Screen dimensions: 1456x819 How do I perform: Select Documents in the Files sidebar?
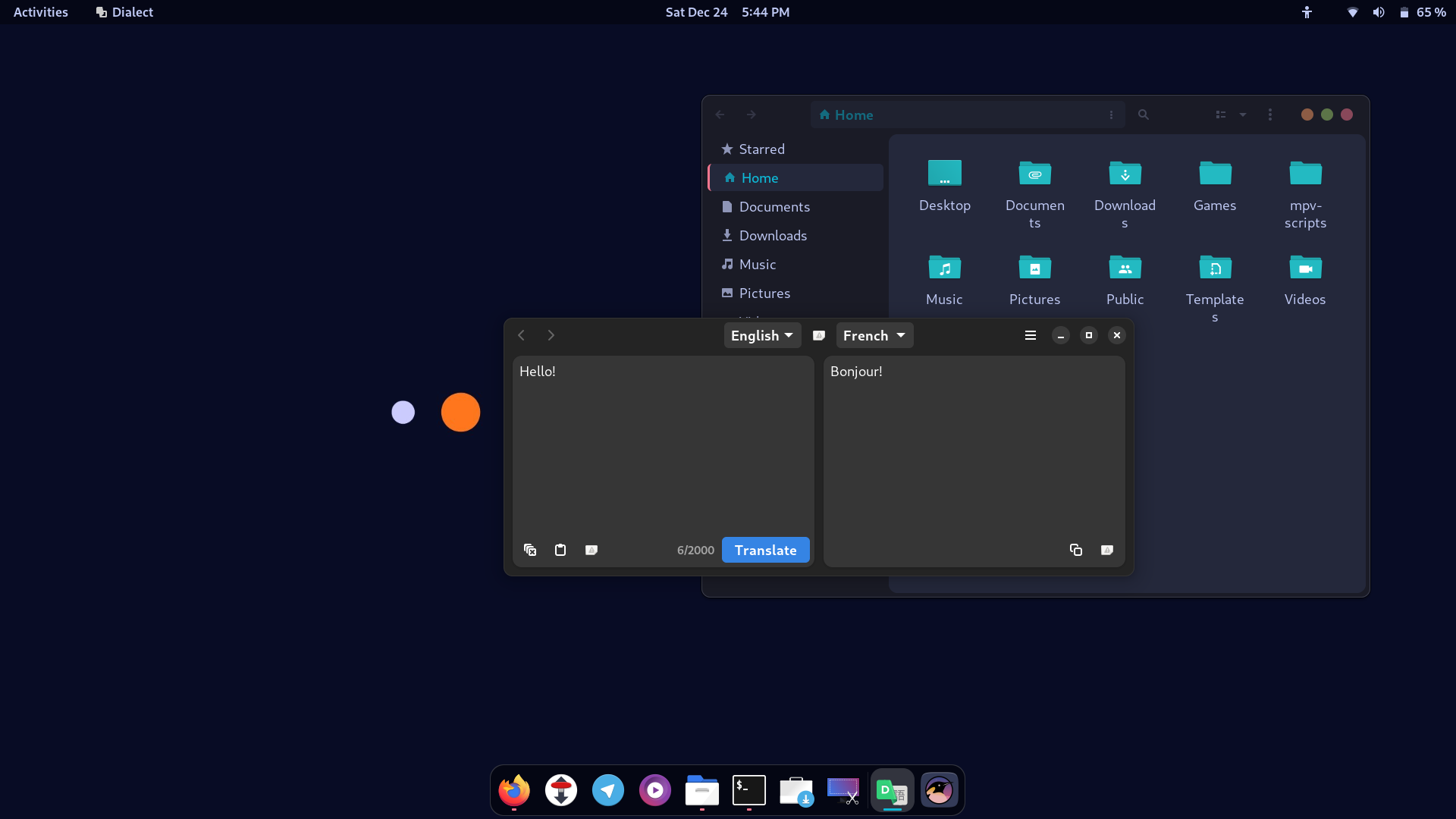tap(773, 207)
